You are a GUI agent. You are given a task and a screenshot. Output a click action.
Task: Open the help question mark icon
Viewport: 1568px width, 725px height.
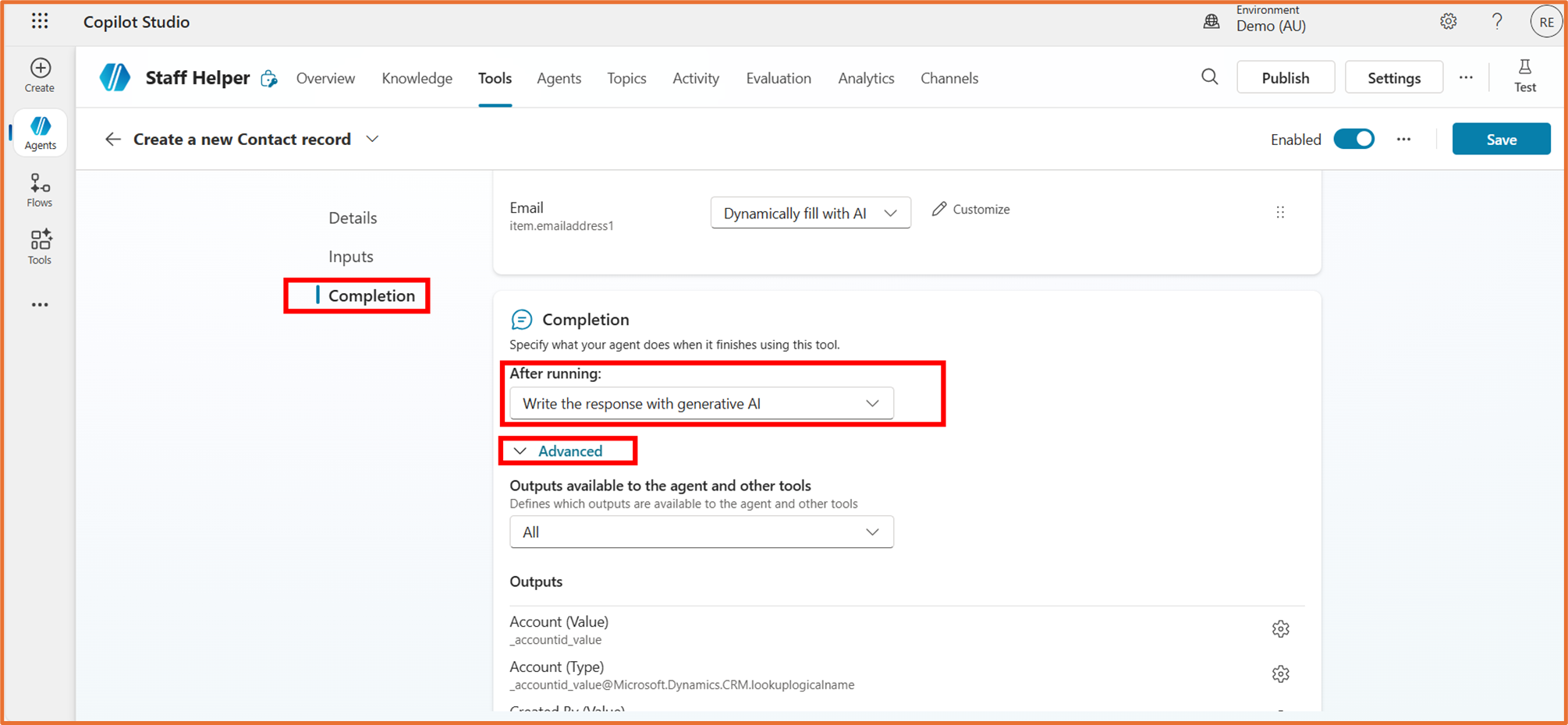coord(1496,22)
